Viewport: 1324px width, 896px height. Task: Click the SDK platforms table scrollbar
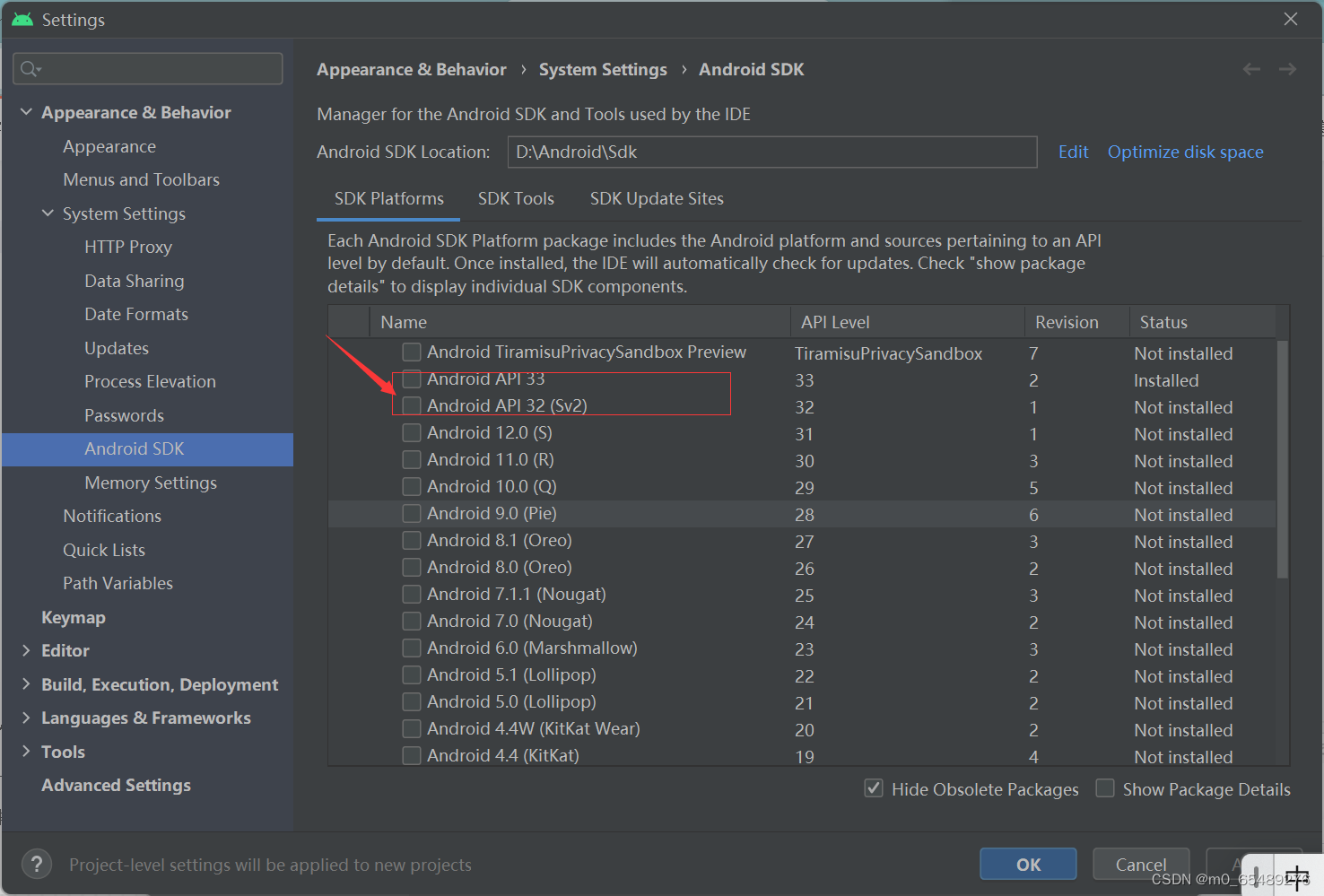pyautogui.click(x=1282, y=459)
